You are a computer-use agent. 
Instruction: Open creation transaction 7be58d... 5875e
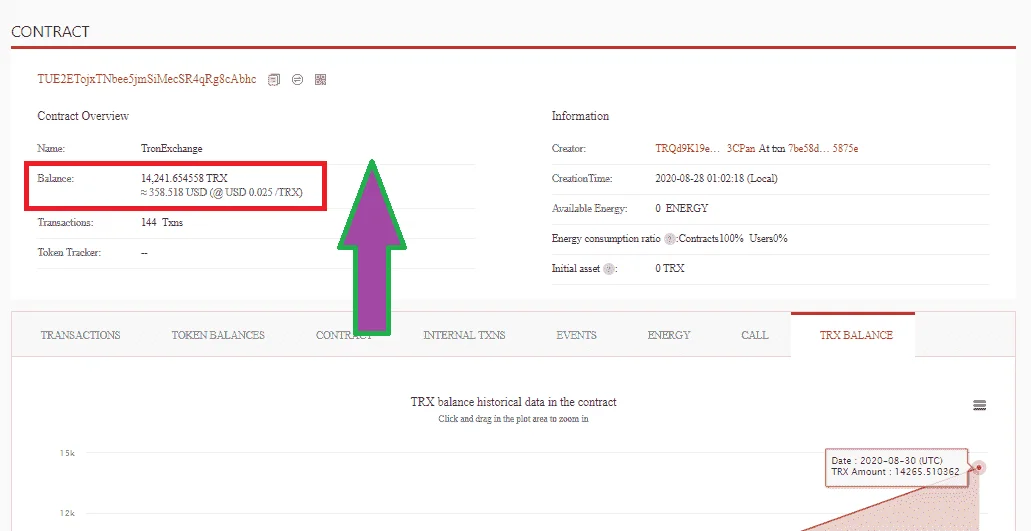tap(823, 149)
